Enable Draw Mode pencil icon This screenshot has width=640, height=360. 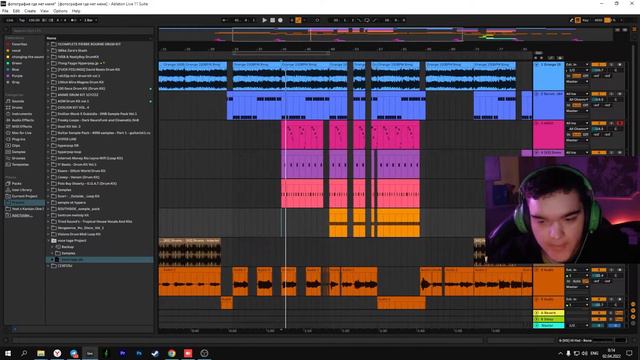572,20
